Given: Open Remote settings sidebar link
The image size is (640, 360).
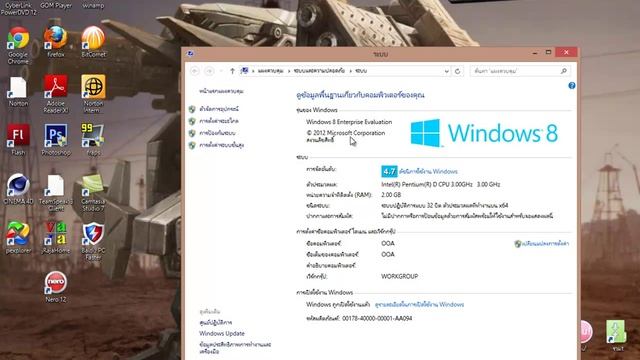Looking at the screenshot, I should (x=219, y=121).
